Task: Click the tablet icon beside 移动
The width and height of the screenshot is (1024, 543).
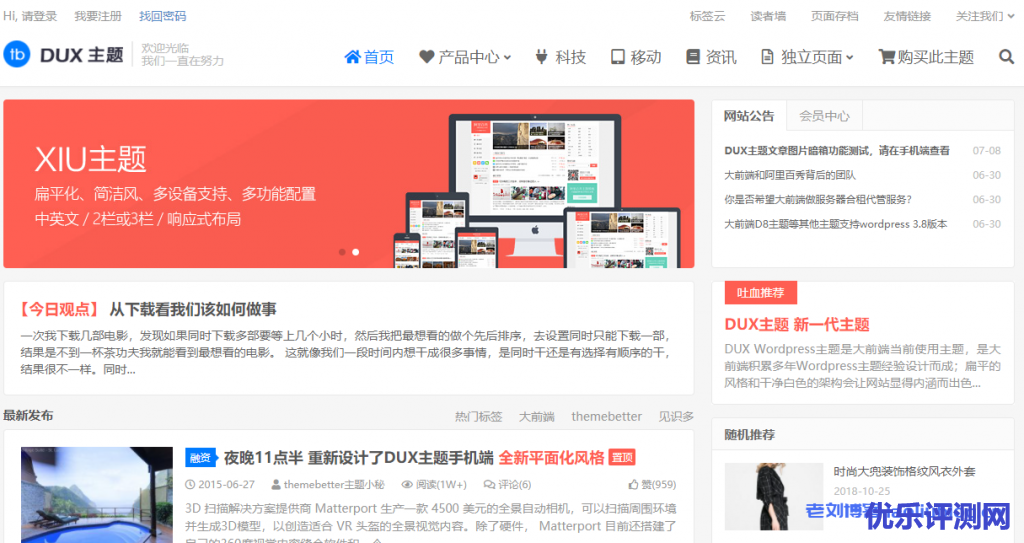Action: pos(617,57)
